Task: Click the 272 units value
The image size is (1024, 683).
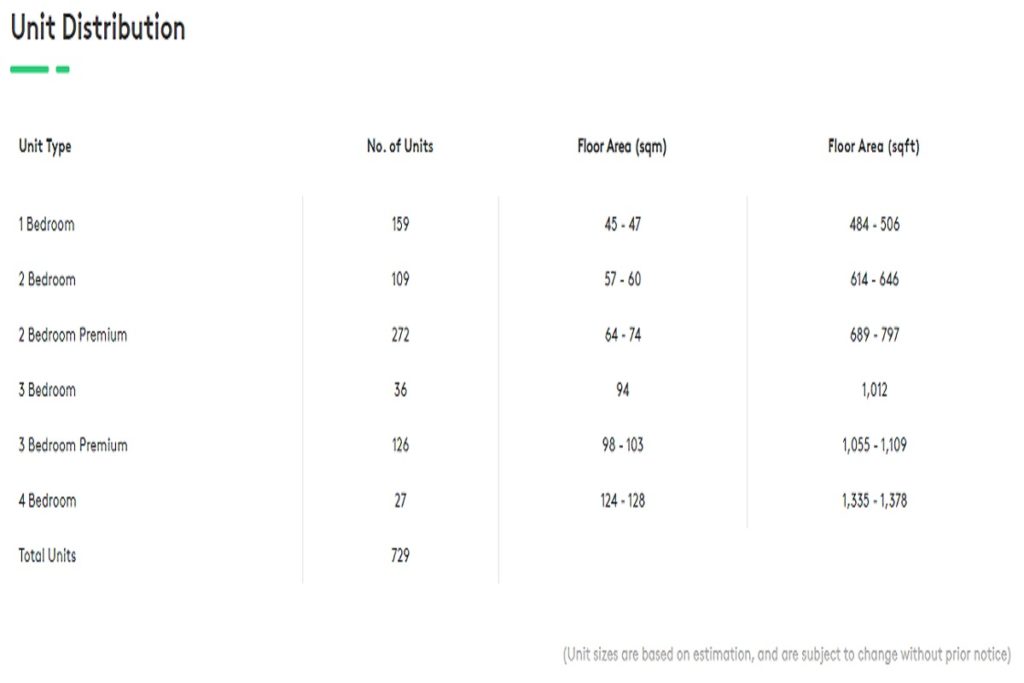Action: 400,335
